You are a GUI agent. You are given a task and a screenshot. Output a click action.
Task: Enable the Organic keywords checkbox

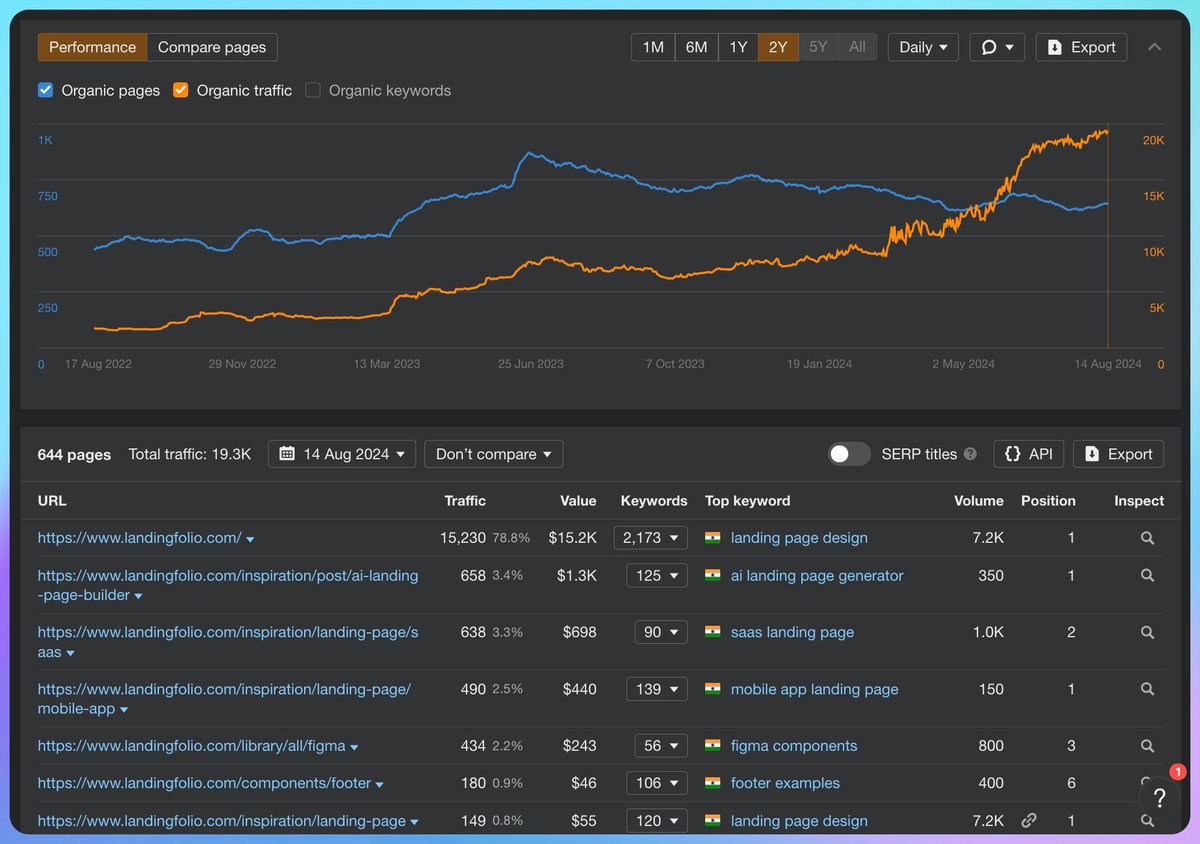click(312, 90)
